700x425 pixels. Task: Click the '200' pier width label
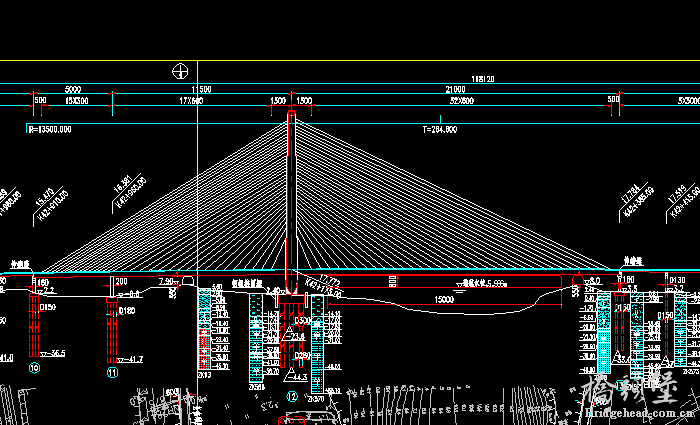coord(121,282)
